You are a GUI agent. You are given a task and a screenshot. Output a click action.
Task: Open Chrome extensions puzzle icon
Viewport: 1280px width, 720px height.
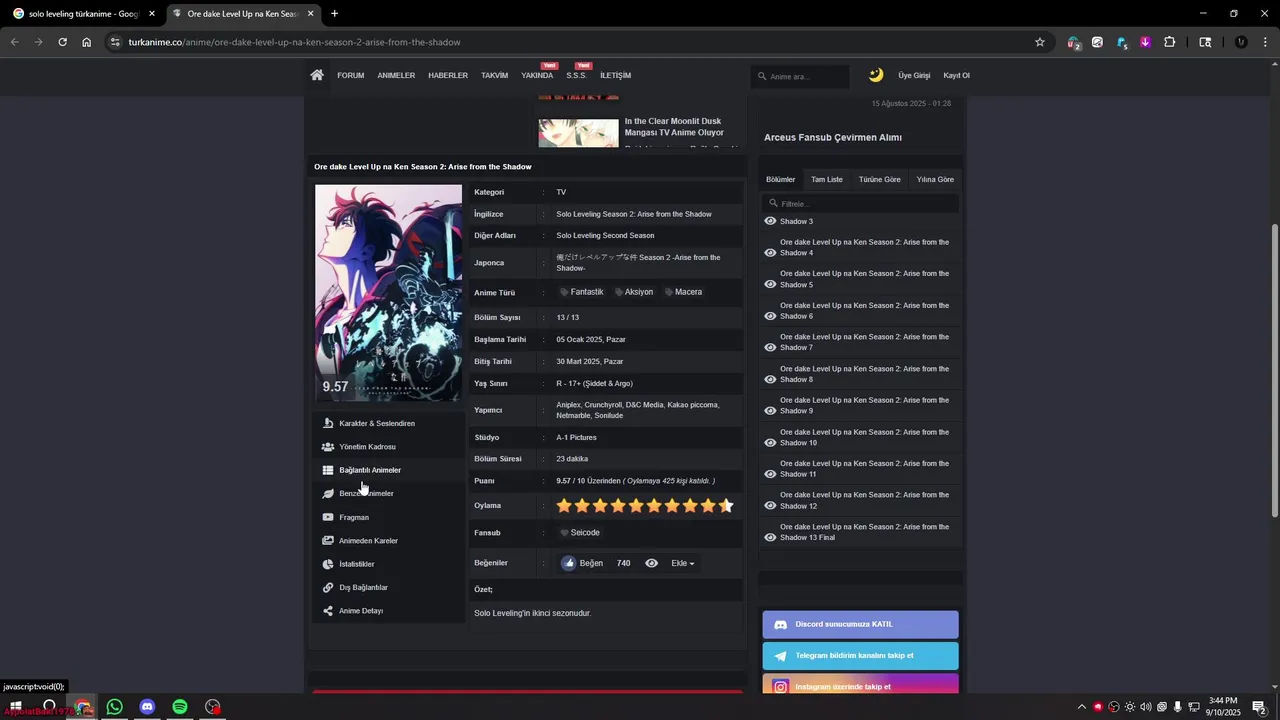[1169, 42]
